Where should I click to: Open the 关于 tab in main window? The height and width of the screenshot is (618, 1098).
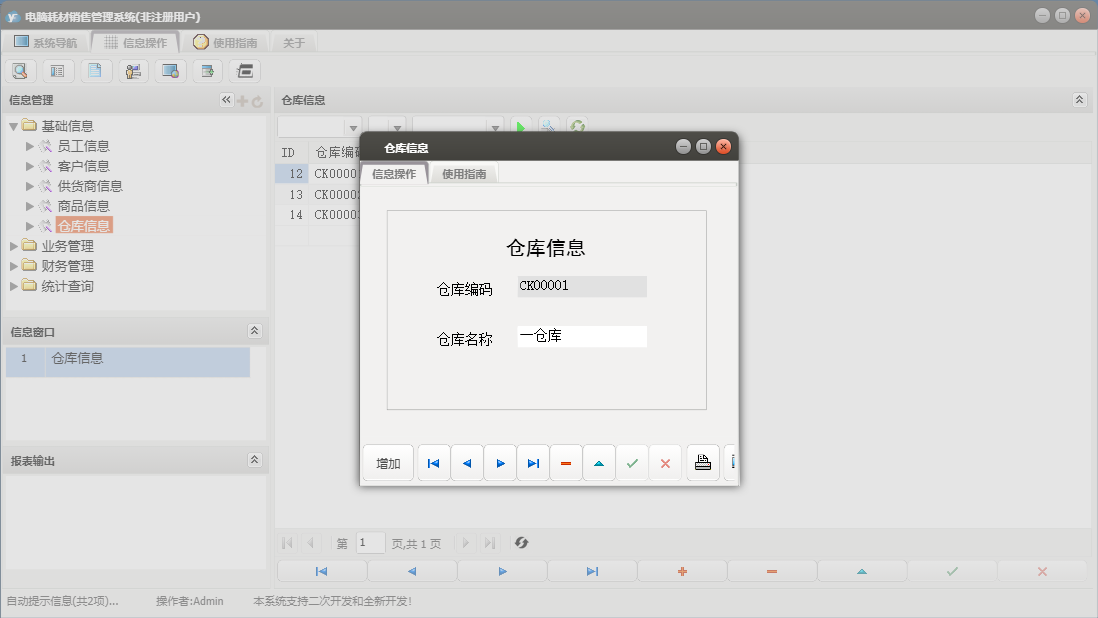291,42
